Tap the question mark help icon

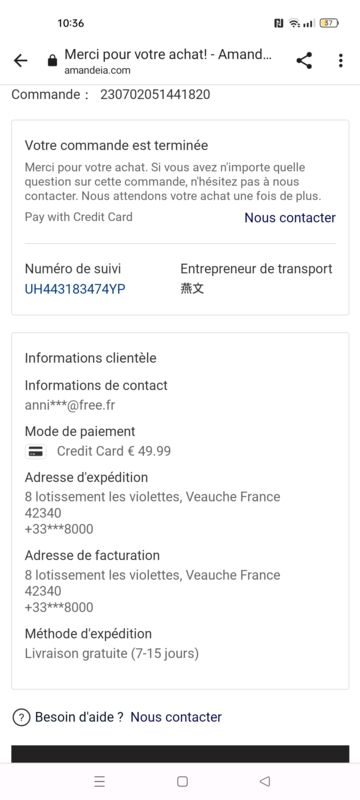click(x=21, y=717)
